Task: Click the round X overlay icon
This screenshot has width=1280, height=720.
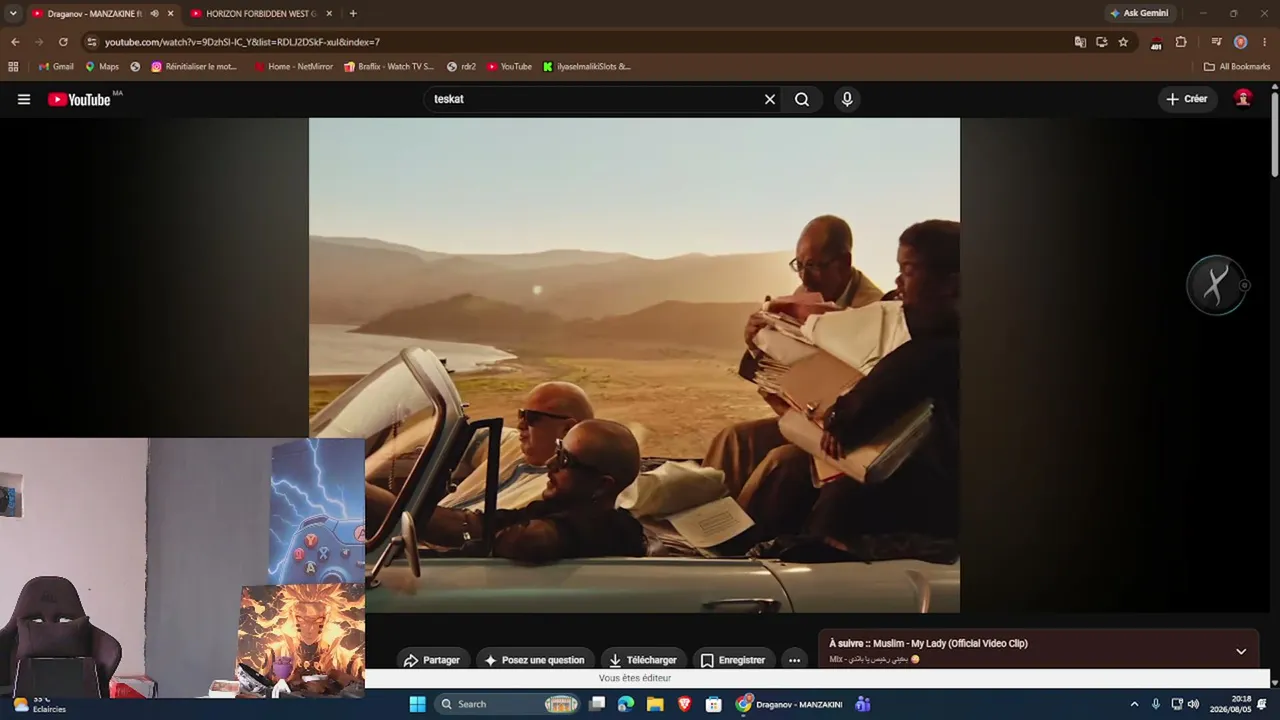Action: point(1216,285)
